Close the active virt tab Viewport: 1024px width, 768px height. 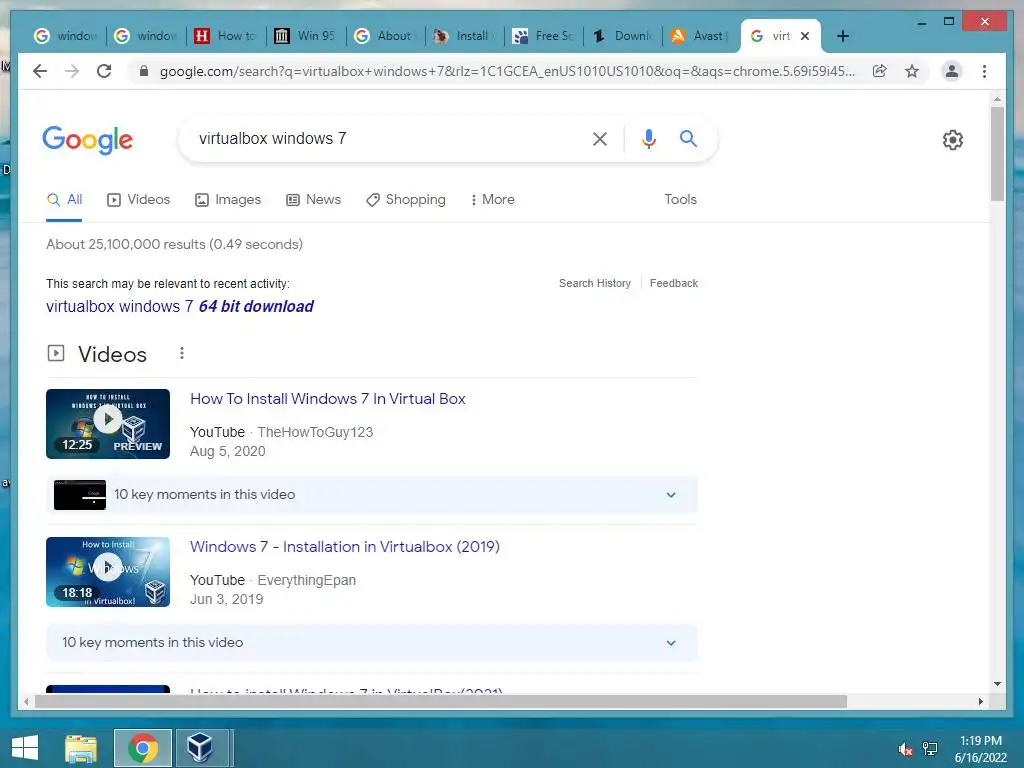click(x=805, y=36)
